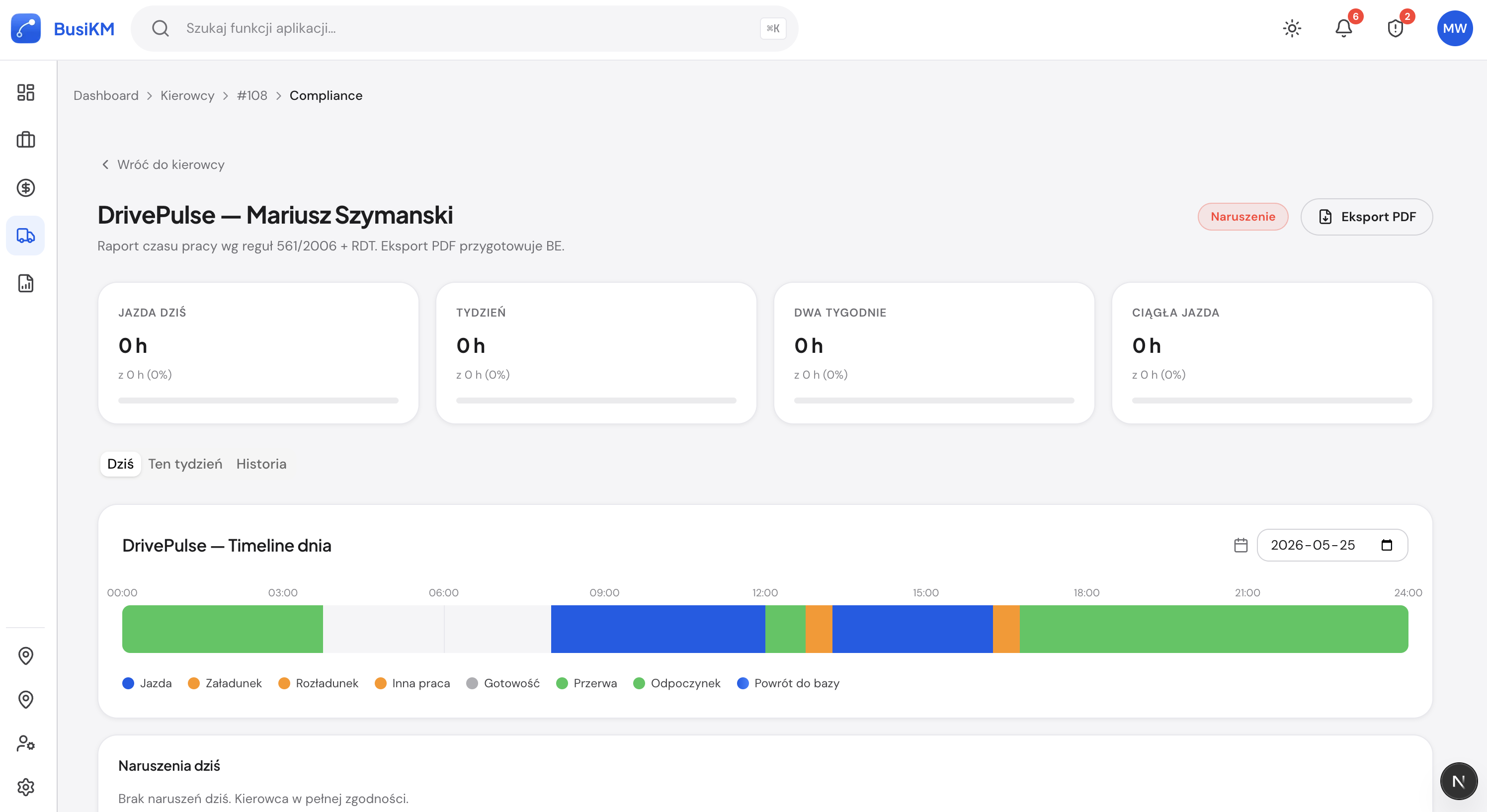Click orange timeline segment after 12:00
1487x812 pixels.
(x=819, y=629)
